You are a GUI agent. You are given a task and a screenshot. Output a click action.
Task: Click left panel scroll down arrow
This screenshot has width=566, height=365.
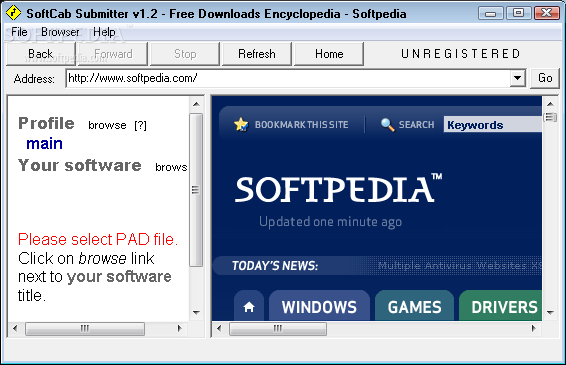[196, 313]
